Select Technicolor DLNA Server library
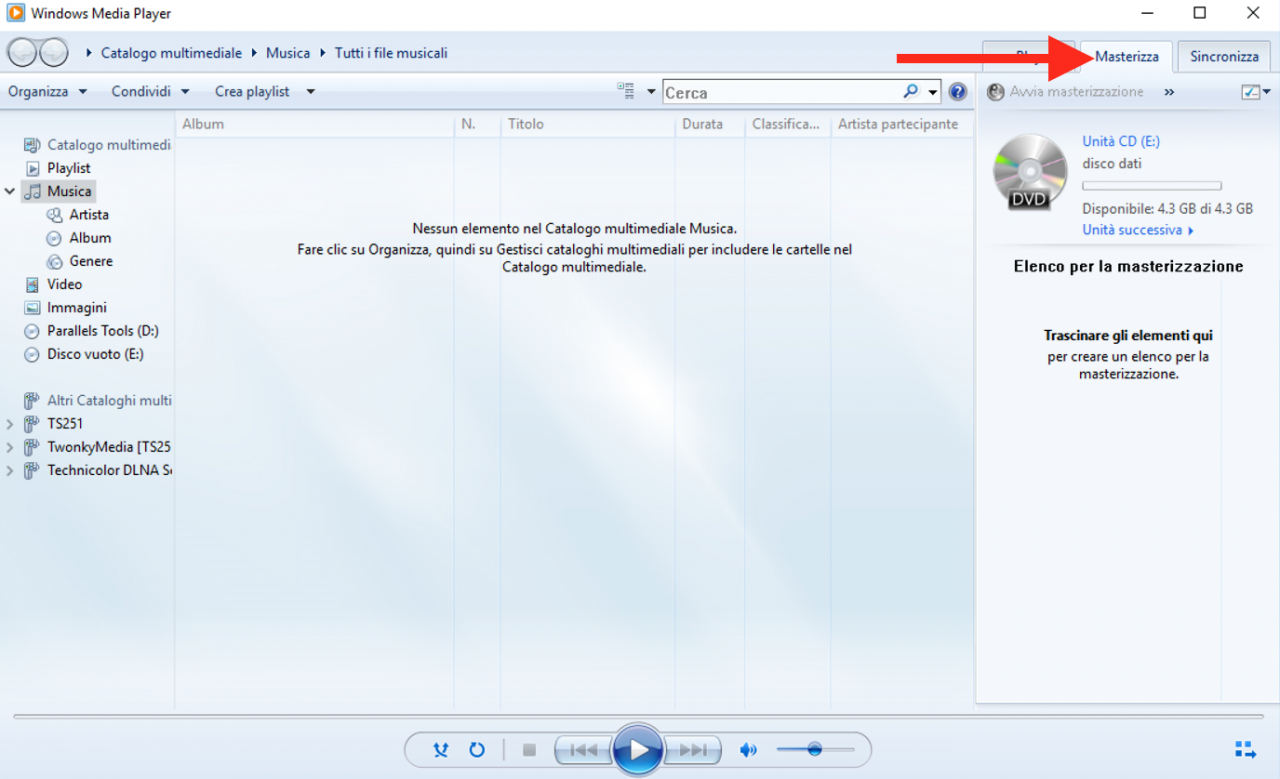Screen dimensions: 1280x779 tap(97, 470)
